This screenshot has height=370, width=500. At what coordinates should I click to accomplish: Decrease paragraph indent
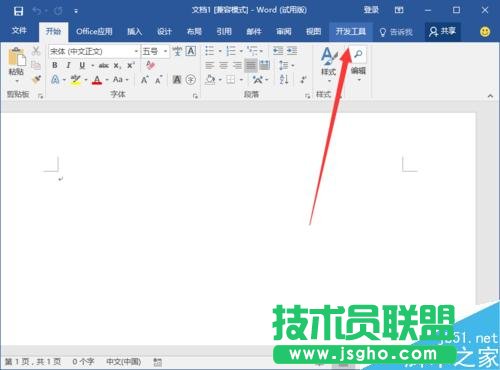coord(278,51)
